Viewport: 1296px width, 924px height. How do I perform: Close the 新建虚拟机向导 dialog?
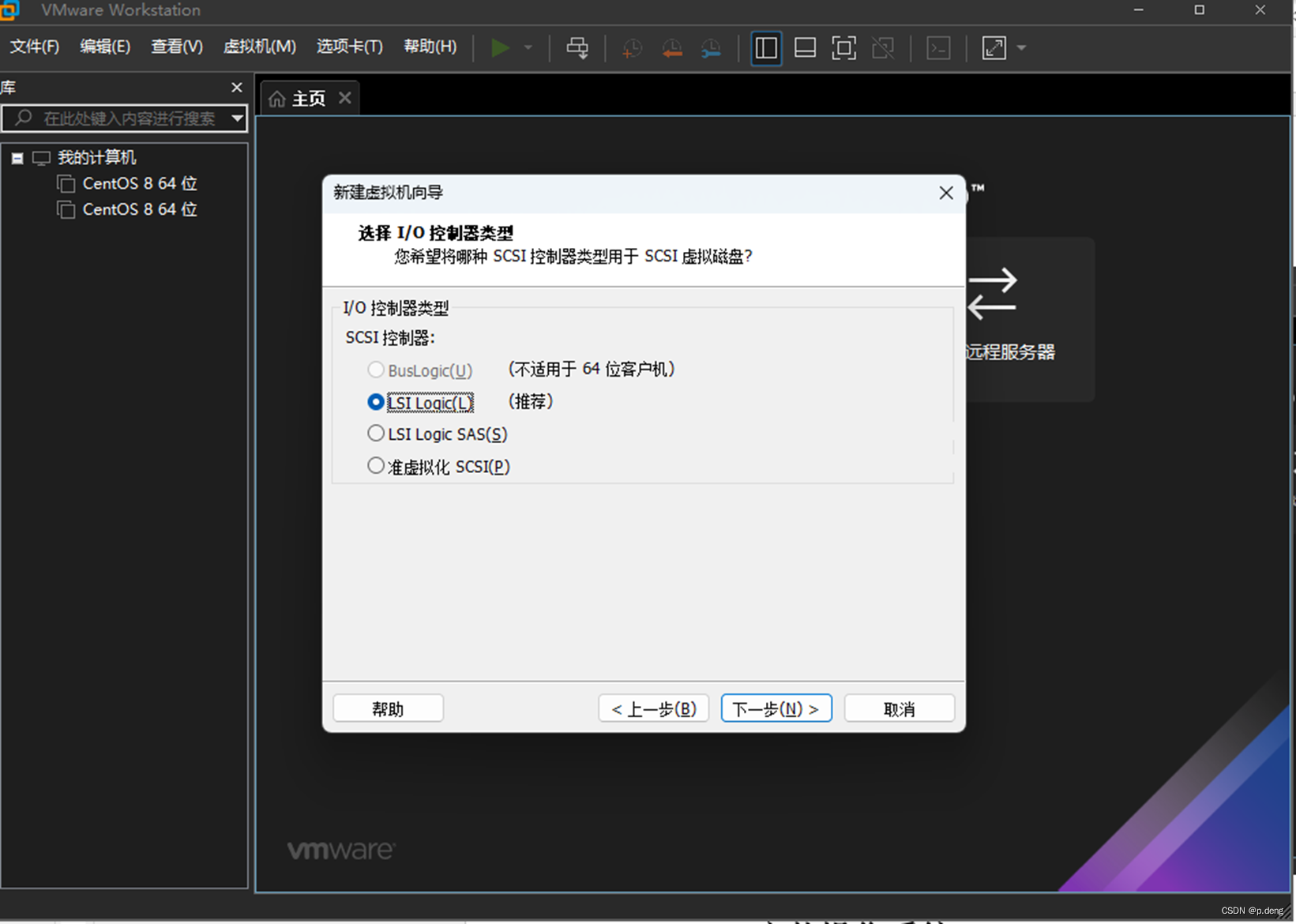946,193
